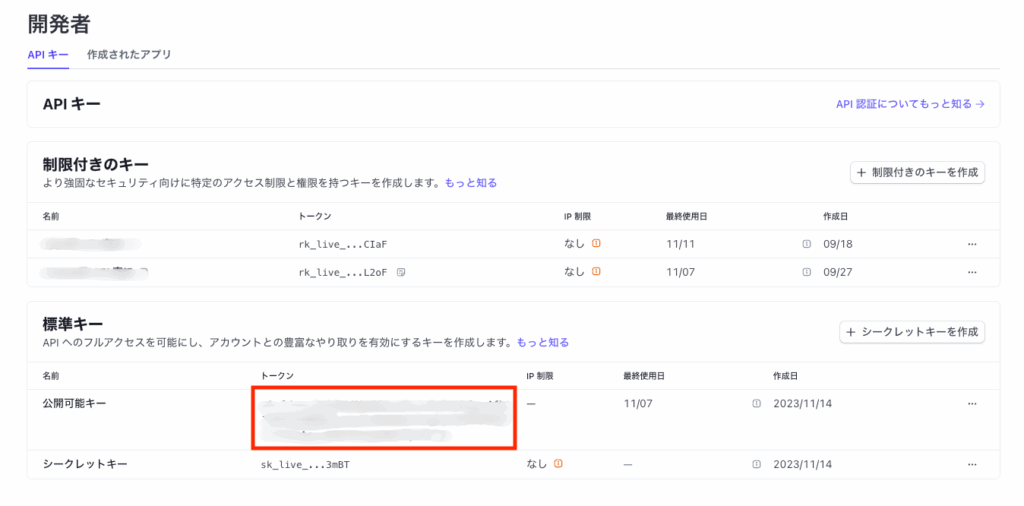Click the info icon next to 公開可能キー 2023/11/14 date
The image size is (1024, 506).
pyautogui.click(x=757, y=404)
